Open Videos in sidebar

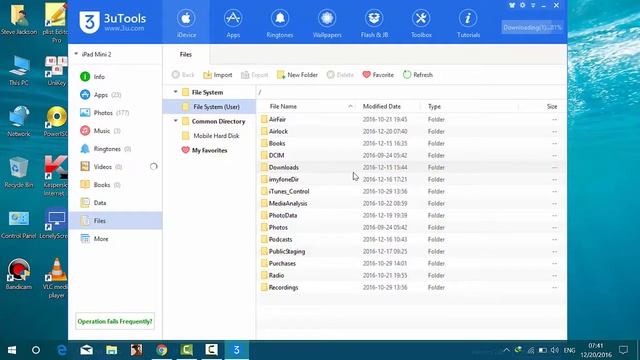point(115,167)
